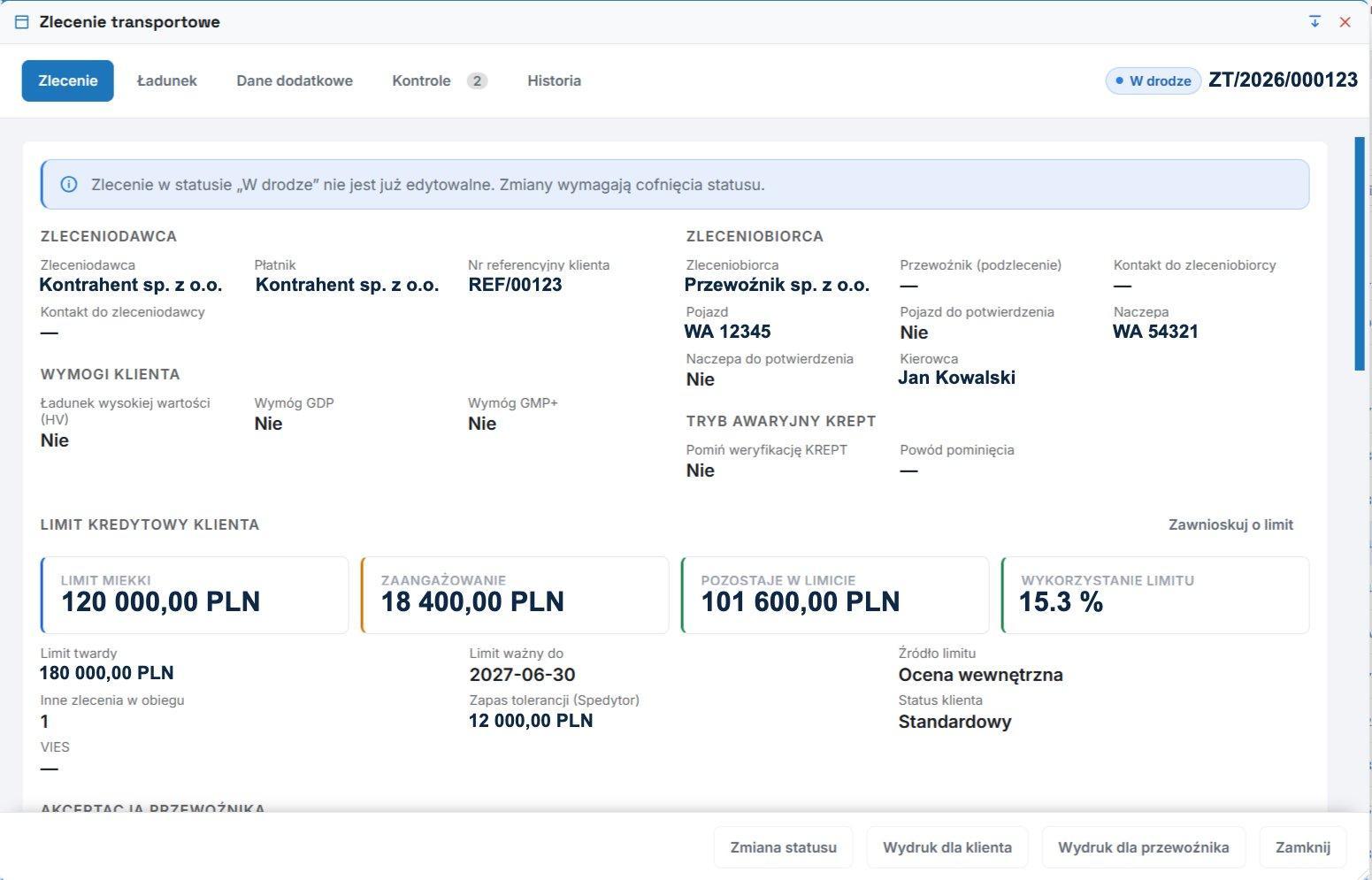The height and width of the screenshot is (880, 1372).
Task: Click the Limit twardy value 180 000,00 PLN
Action: tap(107, 673)
